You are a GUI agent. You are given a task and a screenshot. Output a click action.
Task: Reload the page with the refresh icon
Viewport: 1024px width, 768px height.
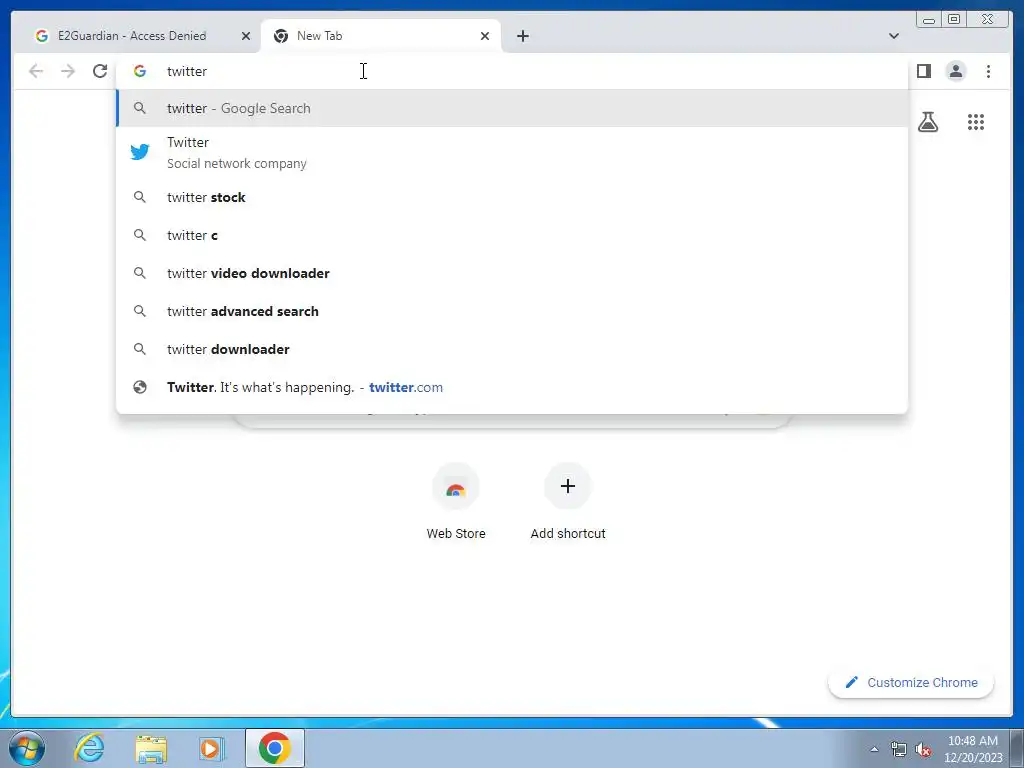point(99,71)
